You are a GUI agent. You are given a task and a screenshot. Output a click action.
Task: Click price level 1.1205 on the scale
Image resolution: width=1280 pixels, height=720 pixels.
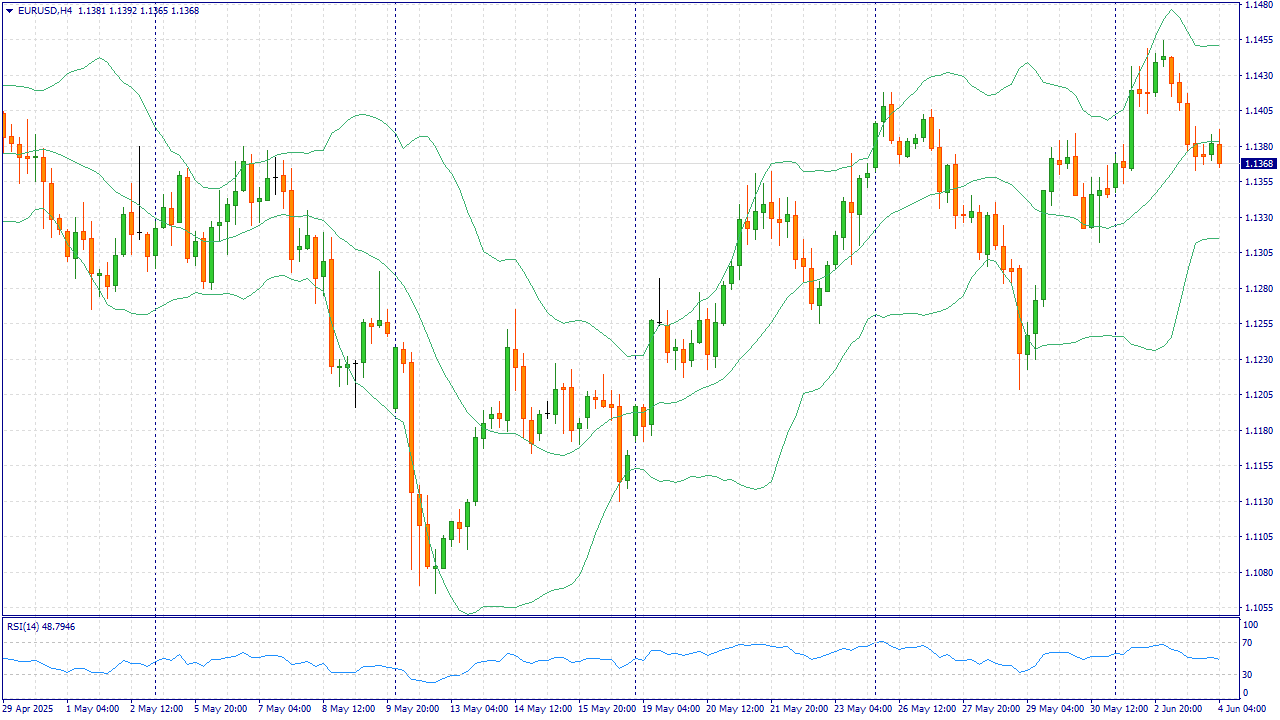pyautogui.click(x=1259, y=395)
